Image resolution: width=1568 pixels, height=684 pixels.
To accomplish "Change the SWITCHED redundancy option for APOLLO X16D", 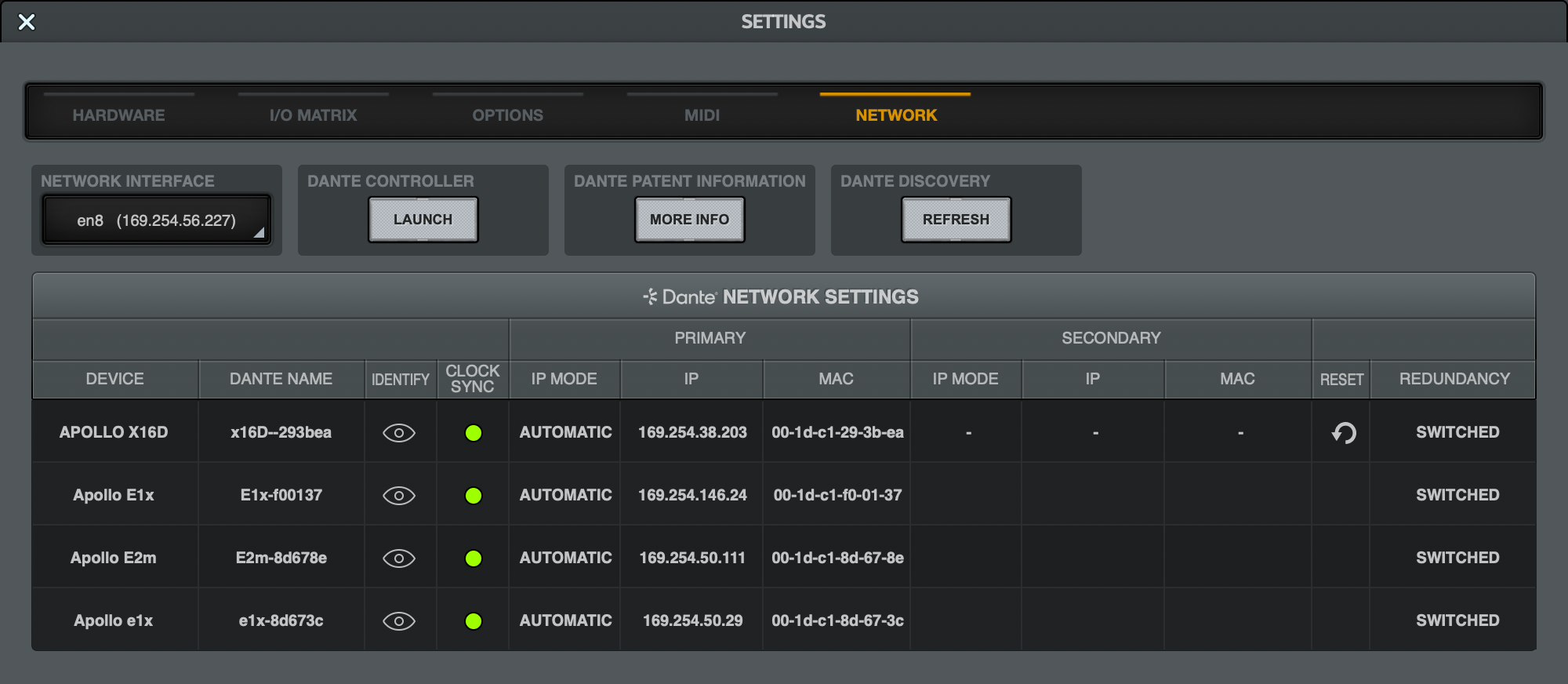I will coord(1457,432).
